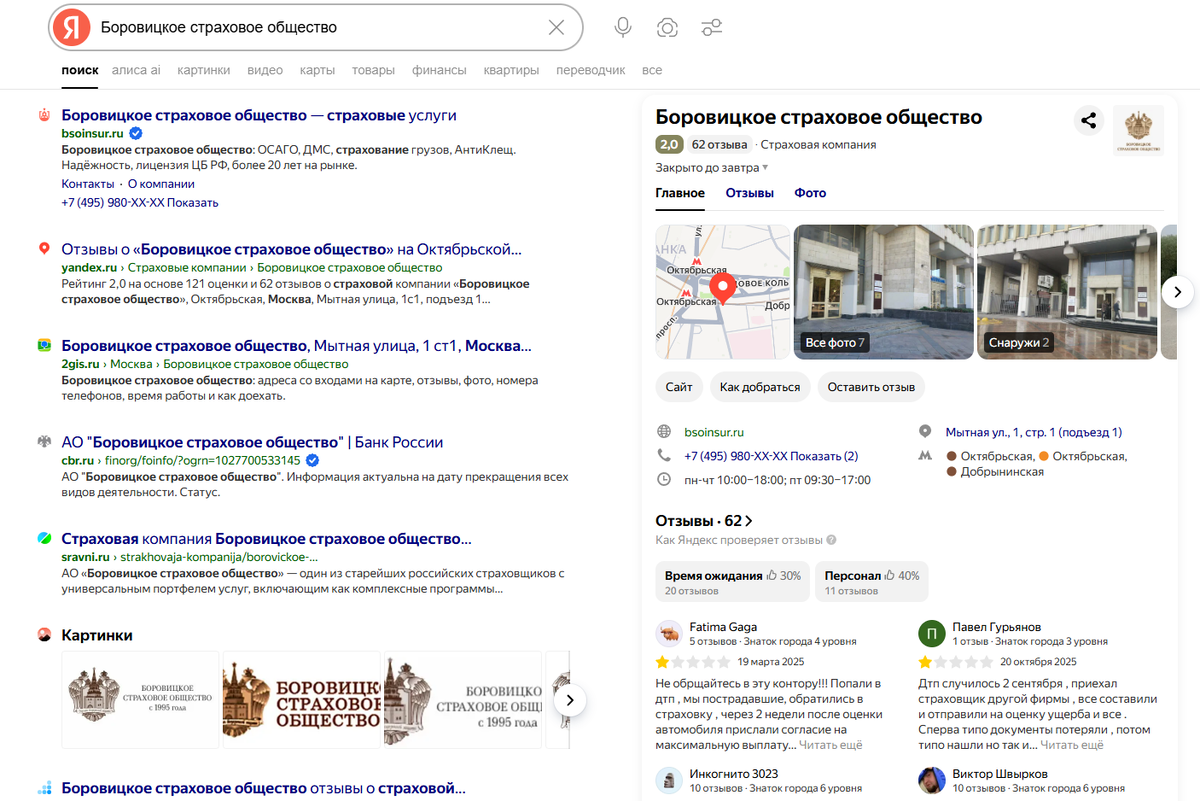1200x801 pixels.
Task: Click the sravni.ru result favicon
Action: 44,538
